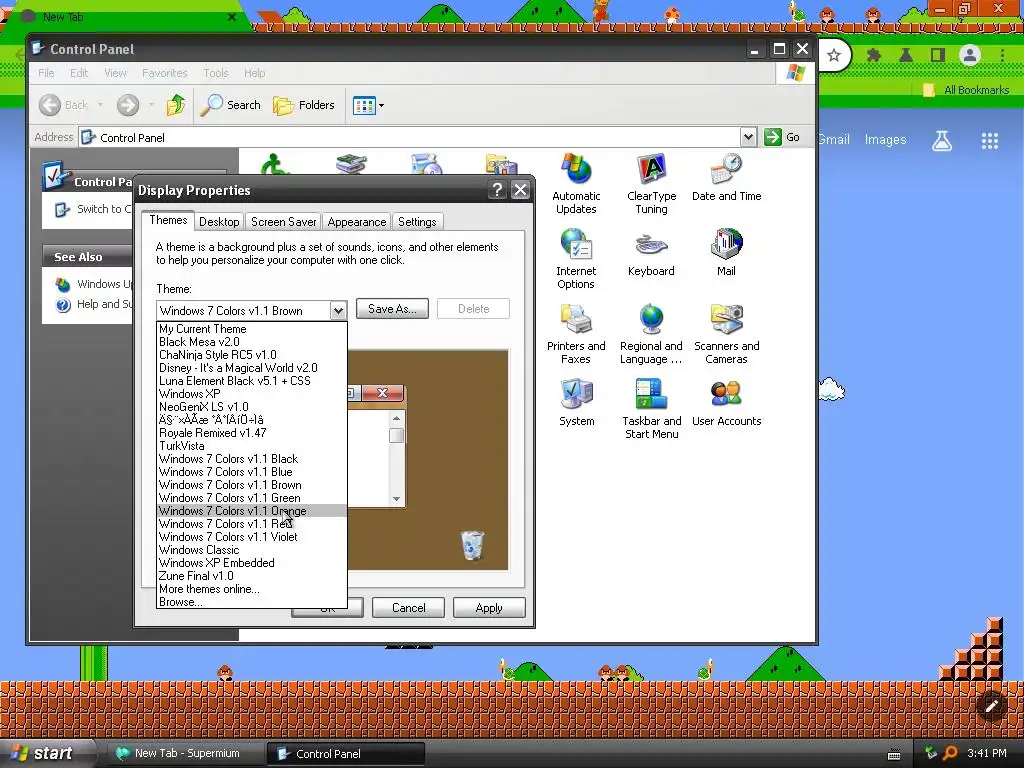
Task: Select Windows 7 Colors v1.1 Orange theme
Action: (252, 511)
